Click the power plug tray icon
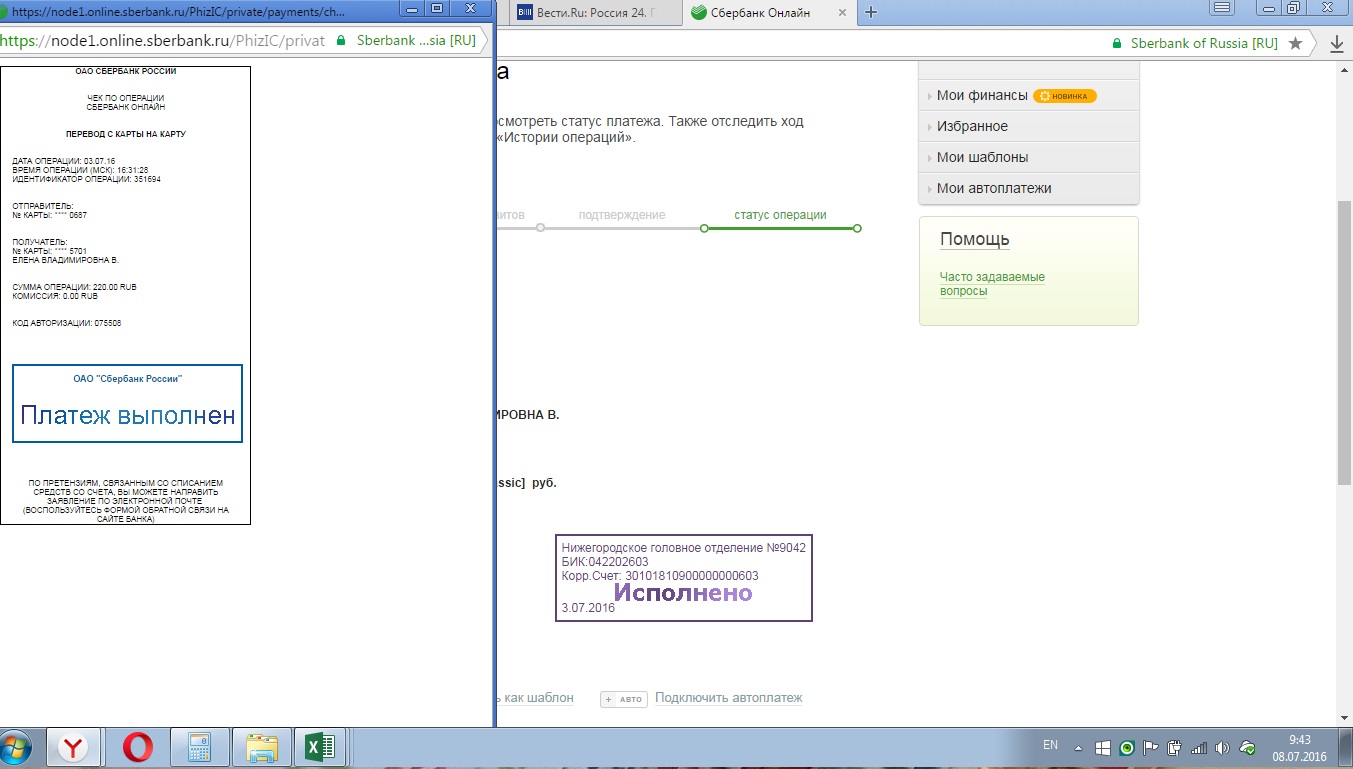Screen dimensions: 1353x769 point(1175,748)
